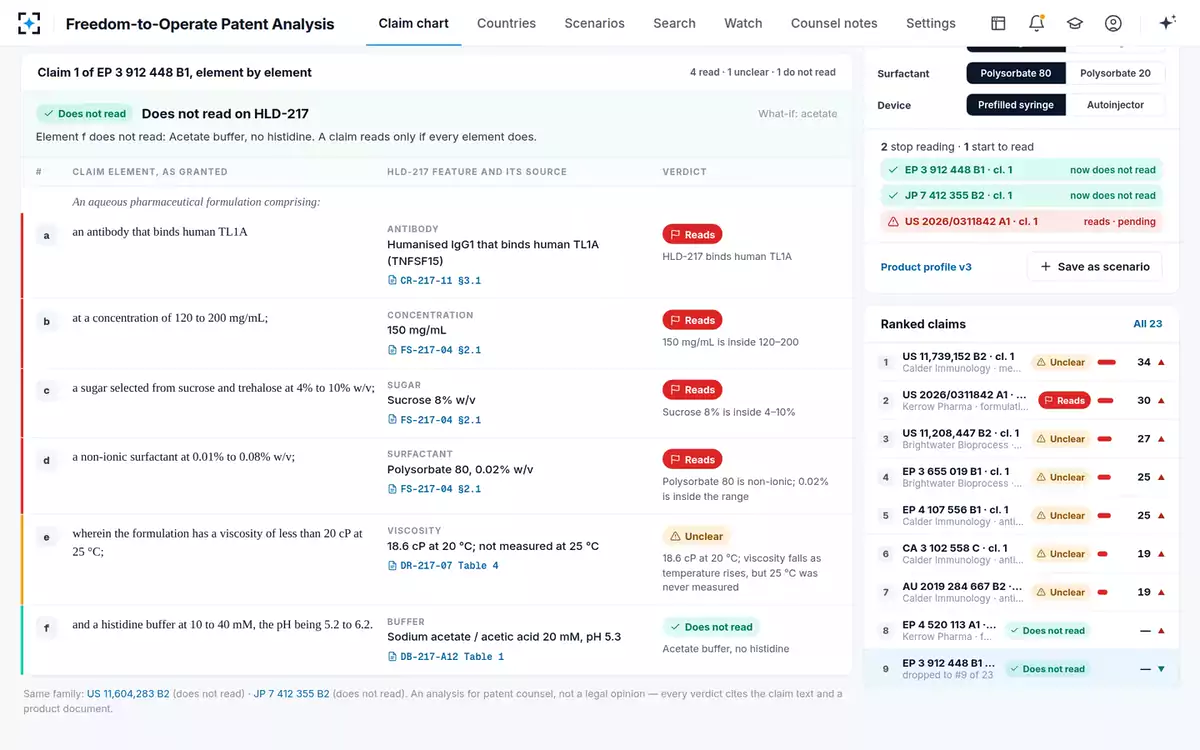Screen dimensions: 1200x750
Task: Click the app logo icon
Action: coord(29,23)
